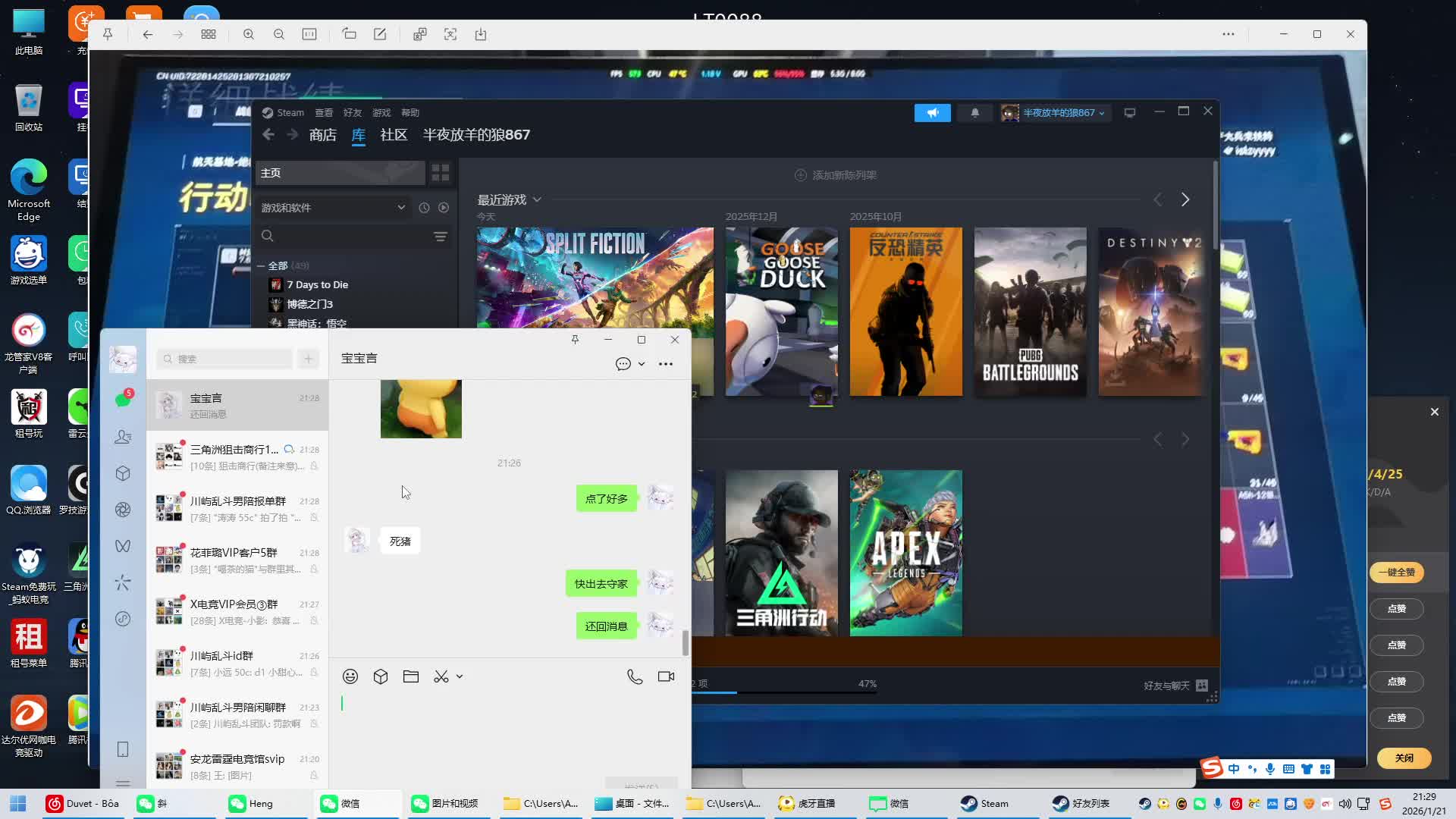Click the text recognition scan icon
This screenshot has height=819, width=1456.
(450, 34)
